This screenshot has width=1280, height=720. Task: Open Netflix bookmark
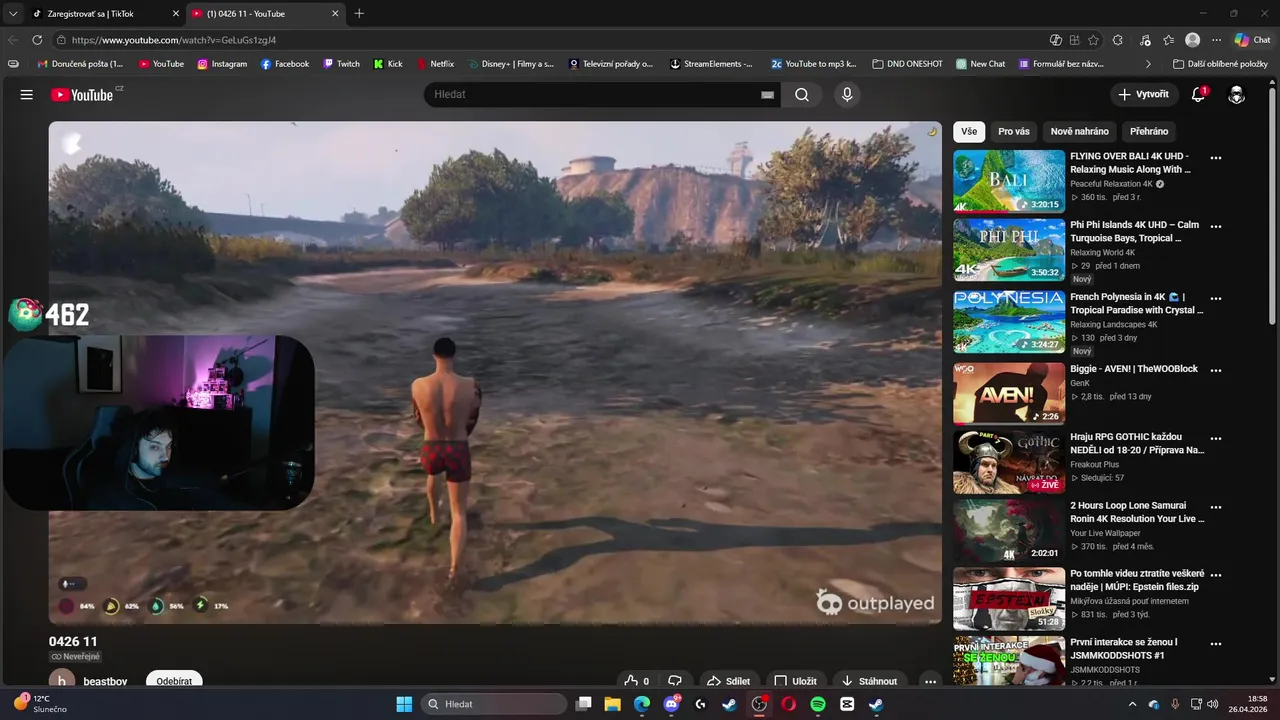click(x=434, y=64)
